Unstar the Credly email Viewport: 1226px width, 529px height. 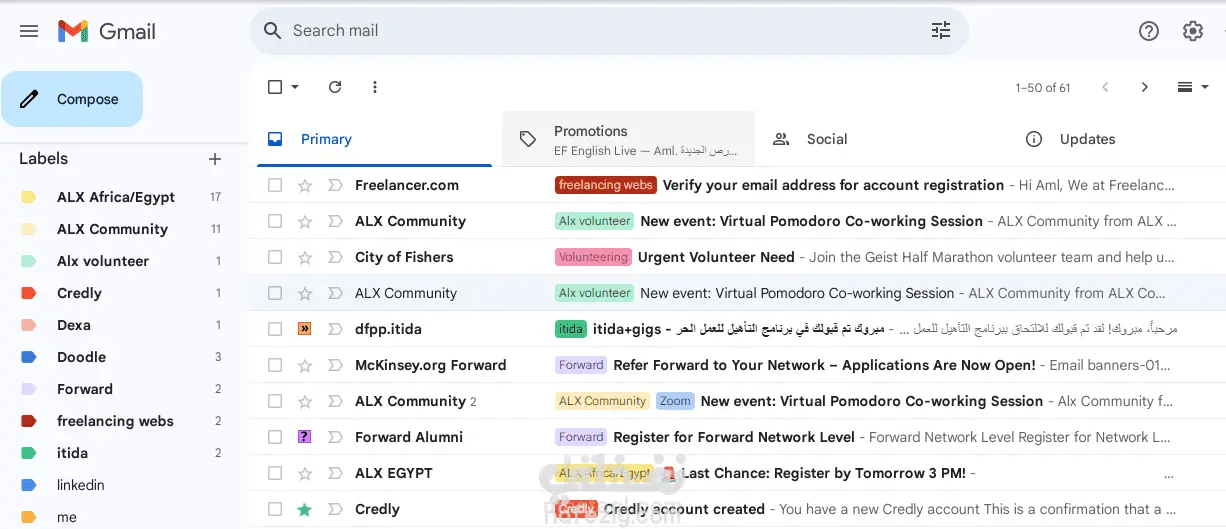pyautogui.click(x=305, y=509)
